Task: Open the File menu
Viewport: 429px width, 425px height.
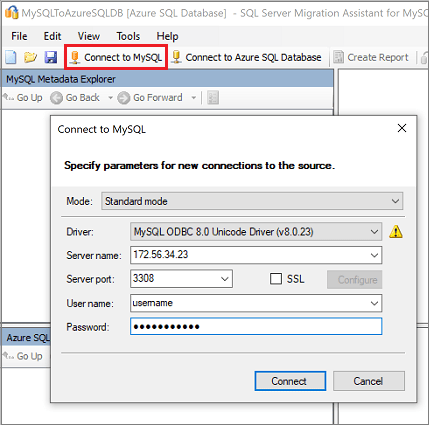Action: point(19,36)
